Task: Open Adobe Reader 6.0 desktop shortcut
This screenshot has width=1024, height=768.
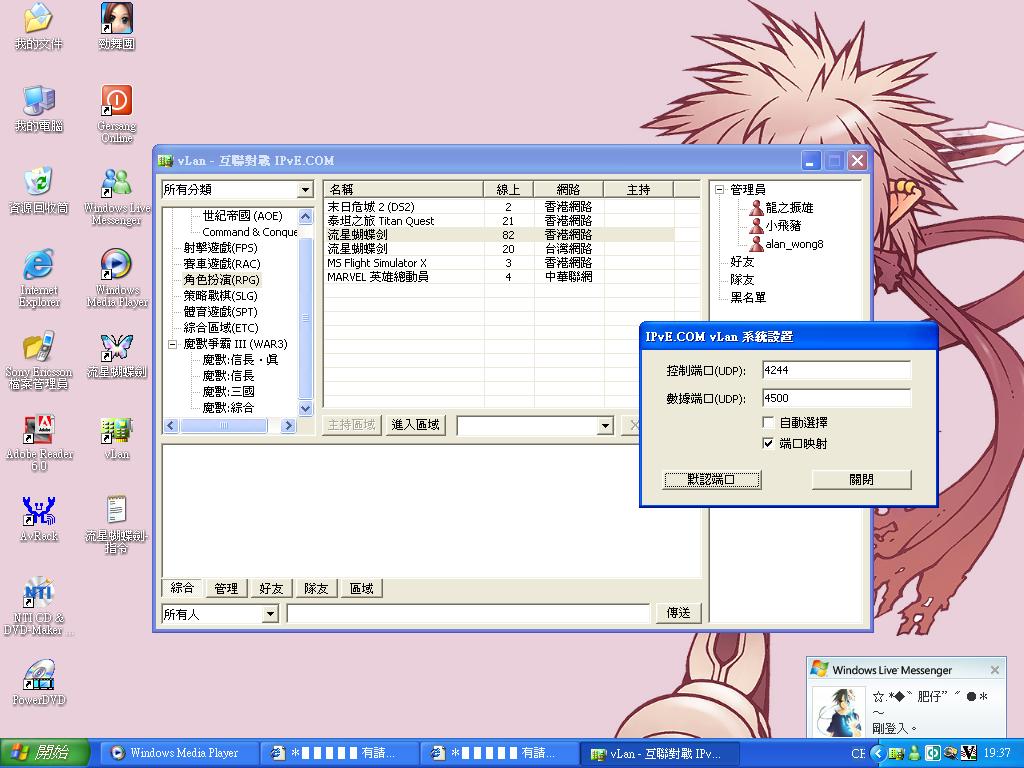Action: 39,443
